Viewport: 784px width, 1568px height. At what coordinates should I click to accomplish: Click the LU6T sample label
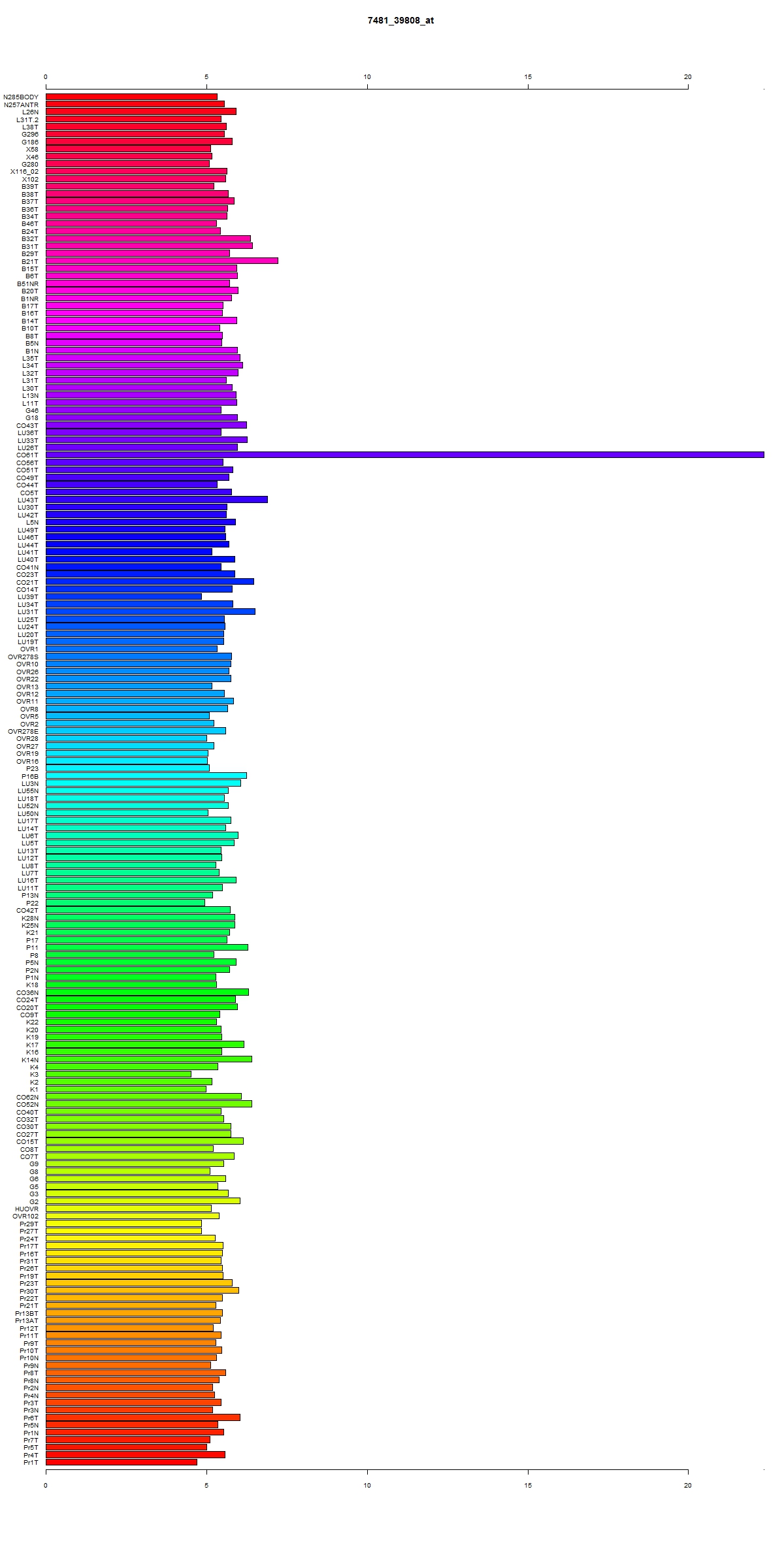click(30, 836)
